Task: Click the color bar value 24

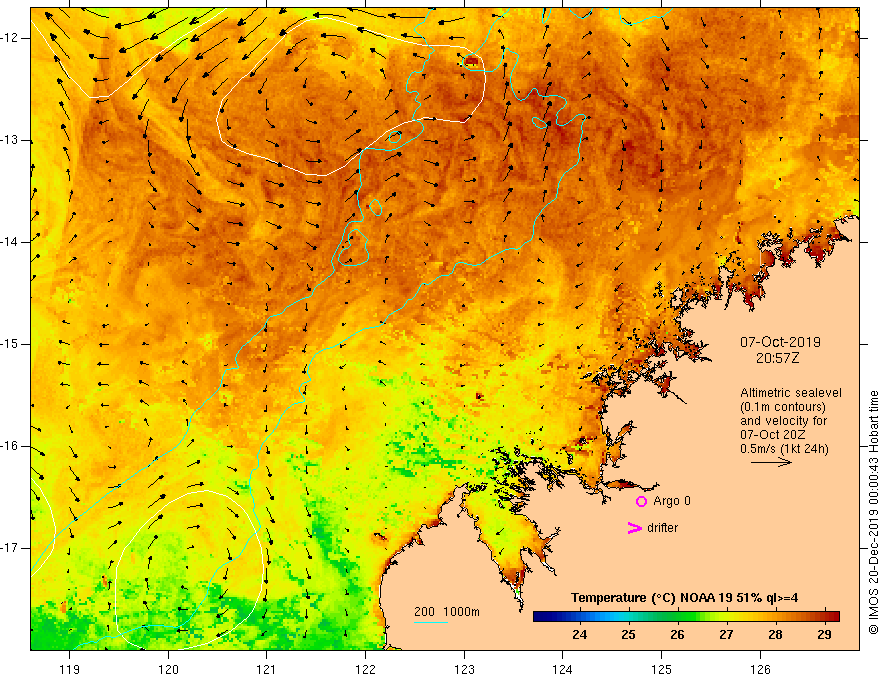Action: (579, 635)
